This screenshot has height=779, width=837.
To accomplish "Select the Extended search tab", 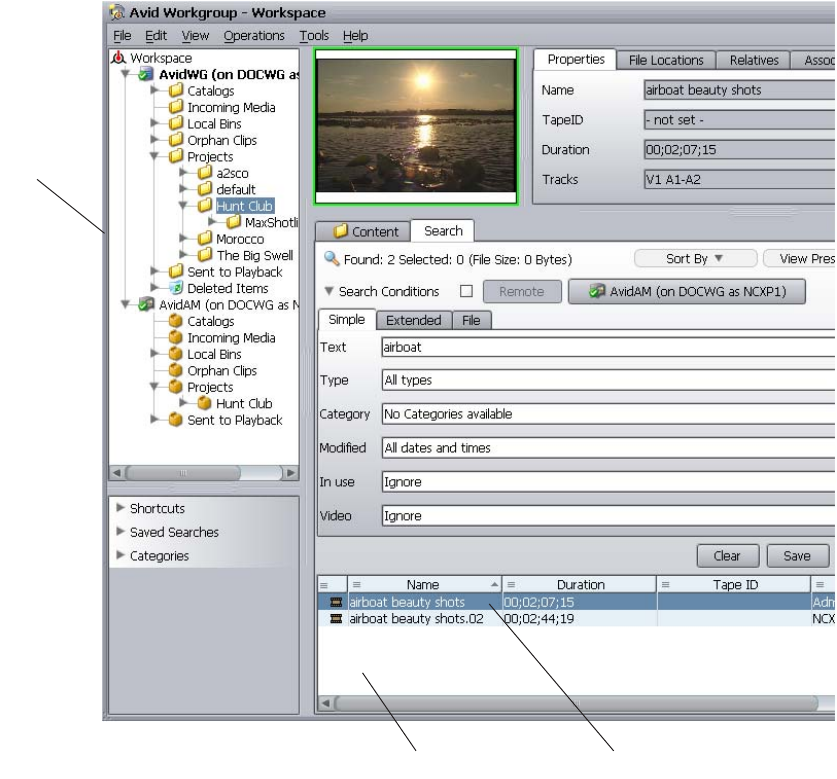I will (414, 320).
